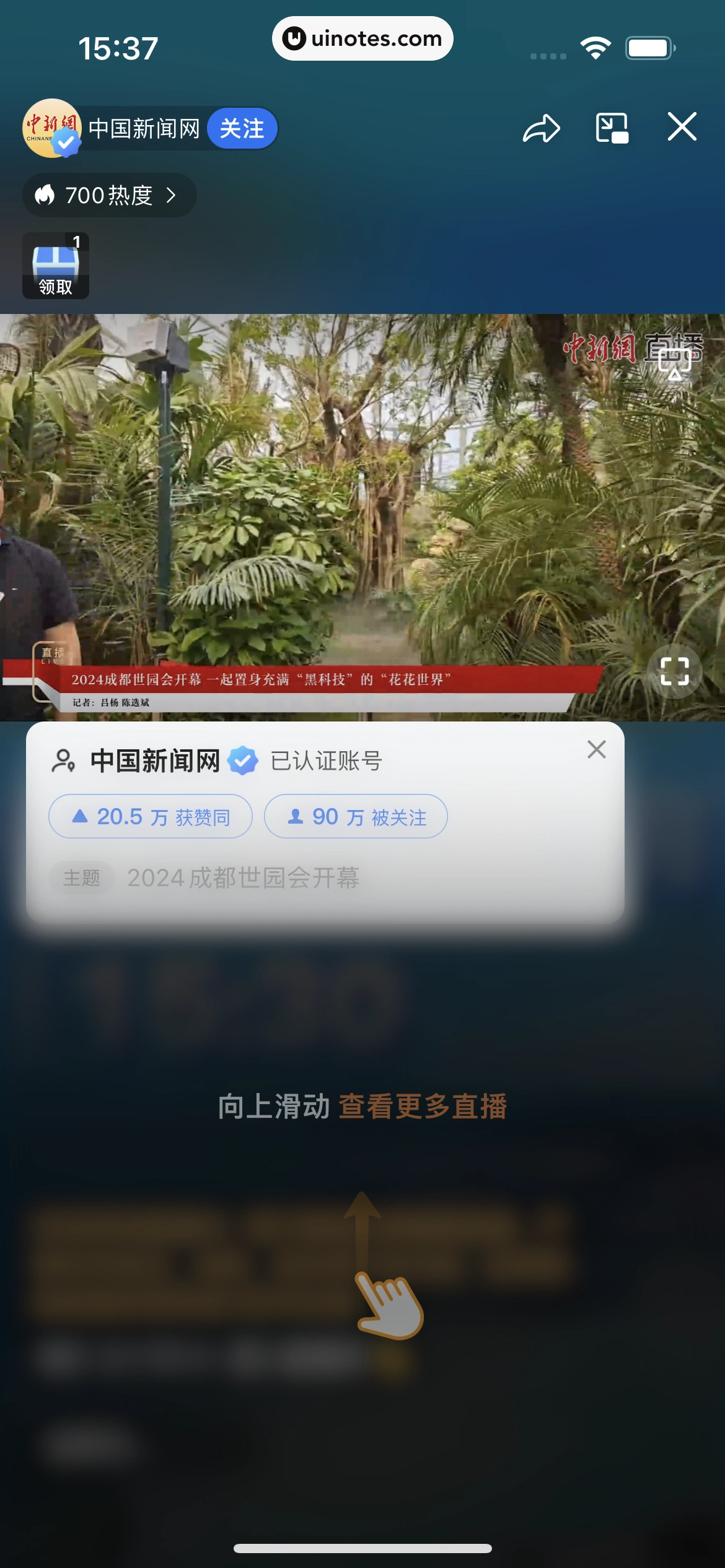Close the live stream page
This screenshot has height=1568, width=725.
[x=682, y=127]
